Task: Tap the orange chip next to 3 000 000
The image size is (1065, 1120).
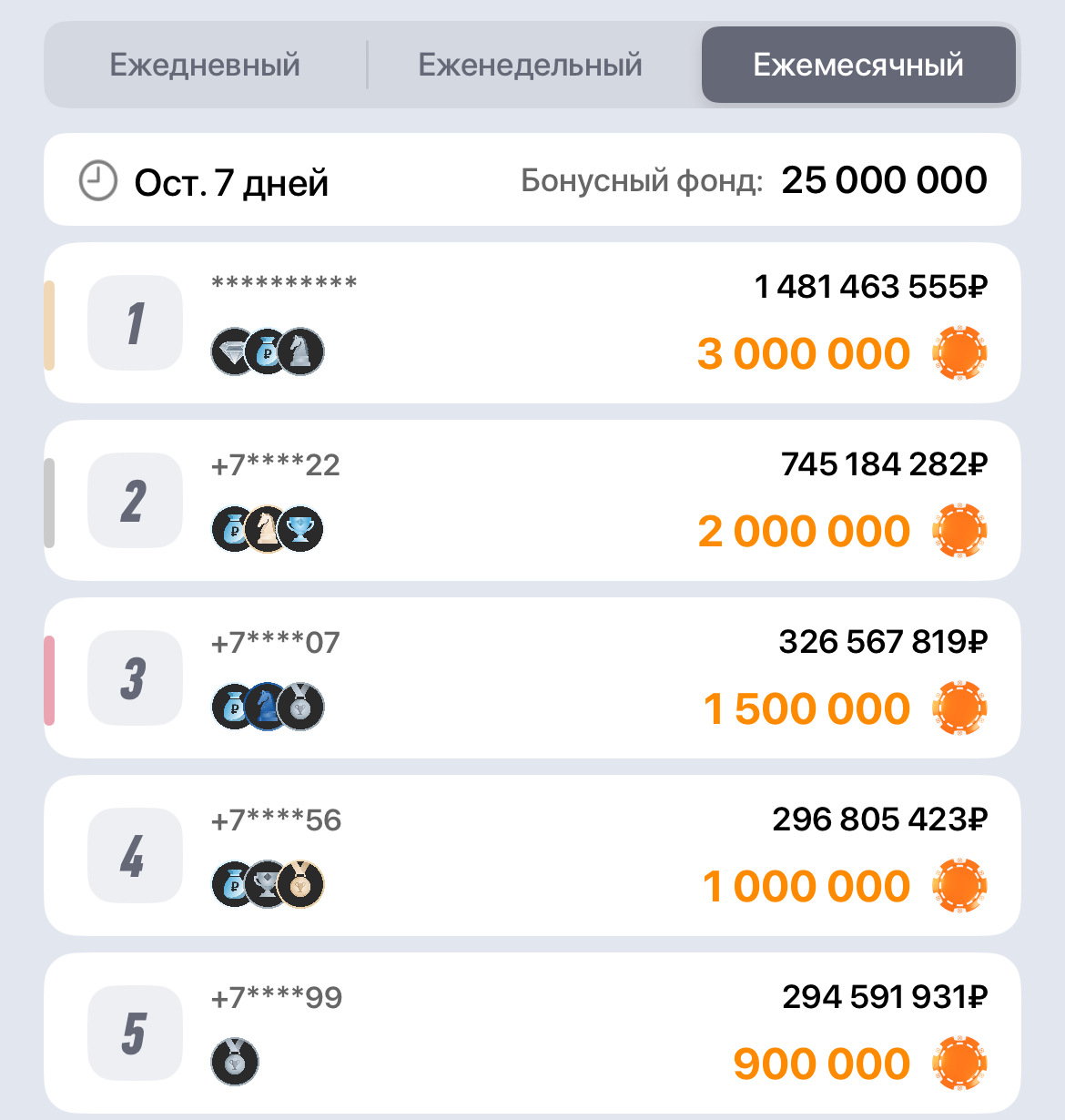Action: click(x=959, y=353)
